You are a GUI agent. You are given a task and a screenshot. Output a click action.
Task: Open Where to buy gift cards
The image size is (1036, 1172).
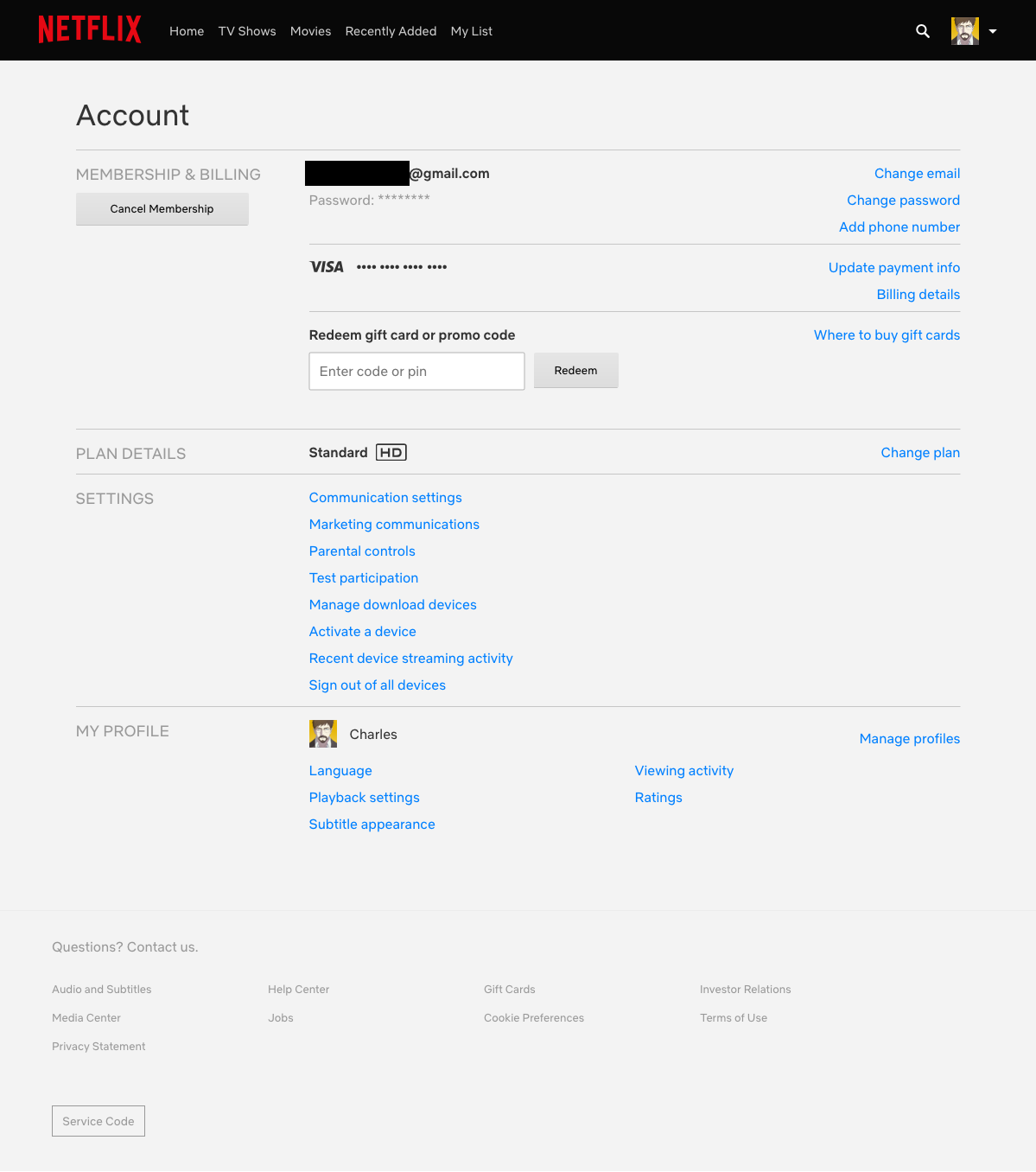887,335
